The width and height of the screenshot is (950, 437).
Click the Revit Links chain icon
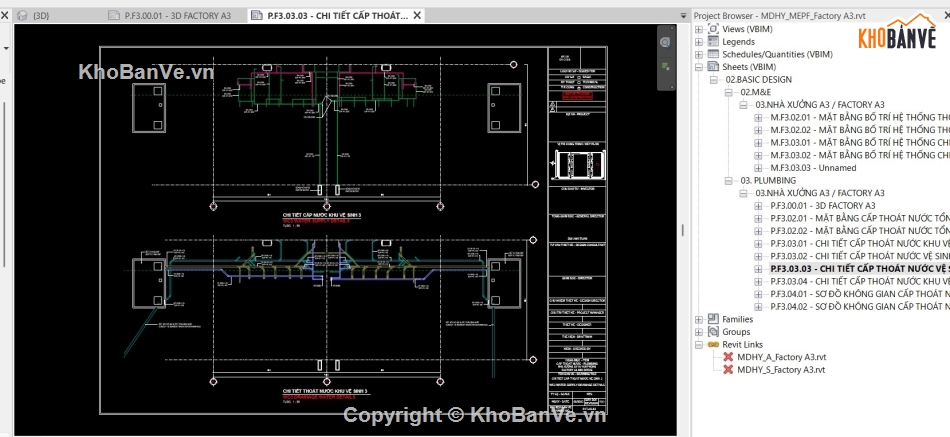coord(713,344)
